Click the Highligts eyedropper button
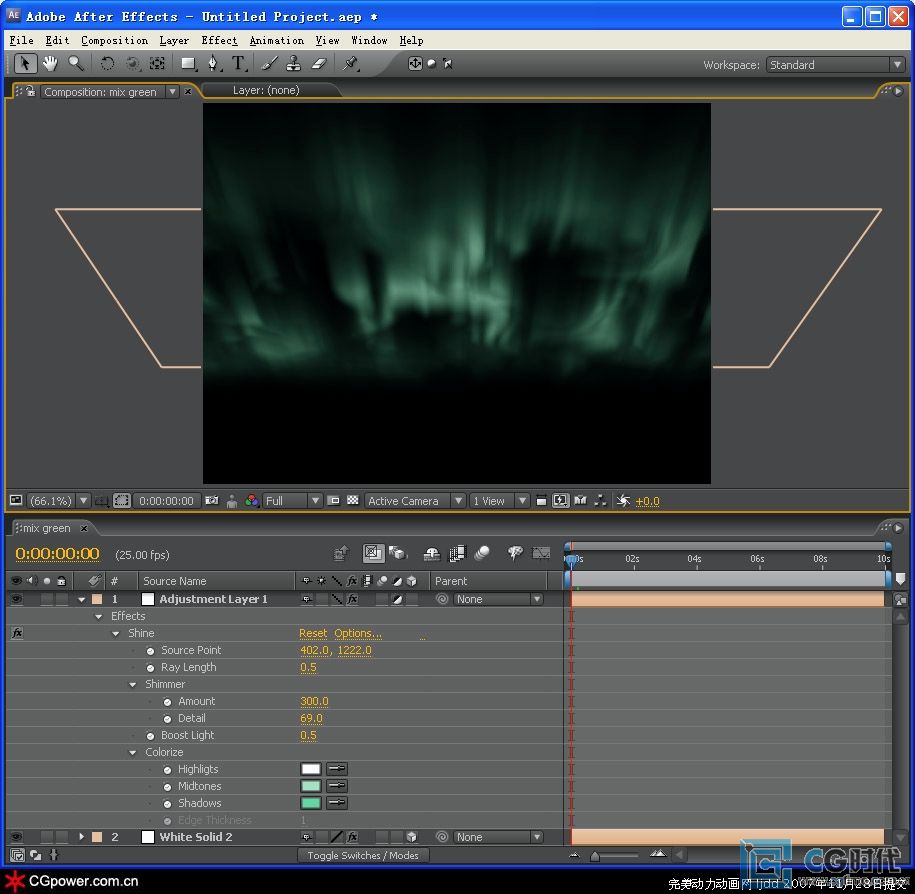The height and width of the screenshot is (894, 915). [x=337, y=769]
